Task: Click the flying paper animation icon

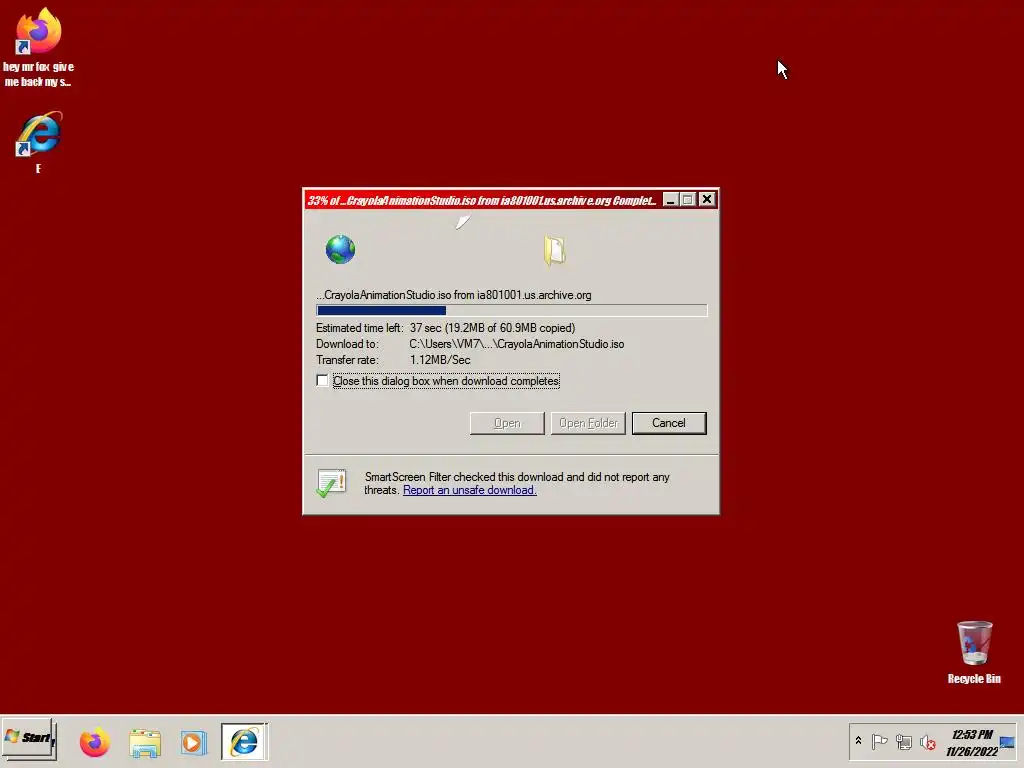Action: click(x=462, y=223)
